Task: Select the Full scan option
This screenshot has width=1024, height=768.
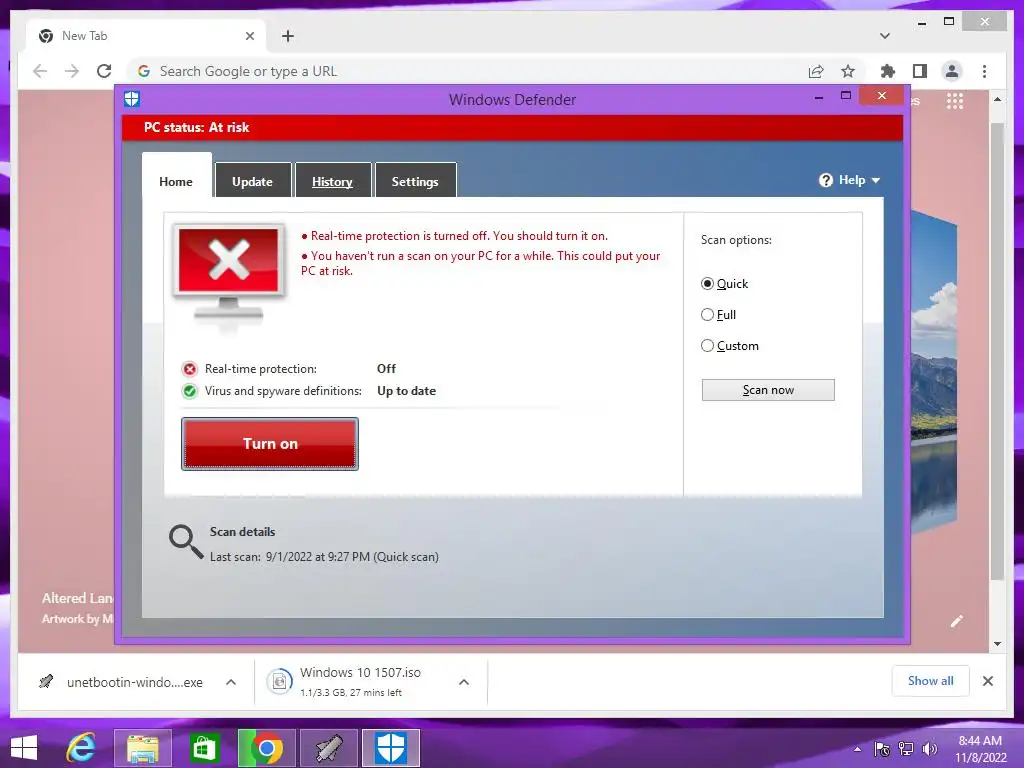Action: [707, 315]
